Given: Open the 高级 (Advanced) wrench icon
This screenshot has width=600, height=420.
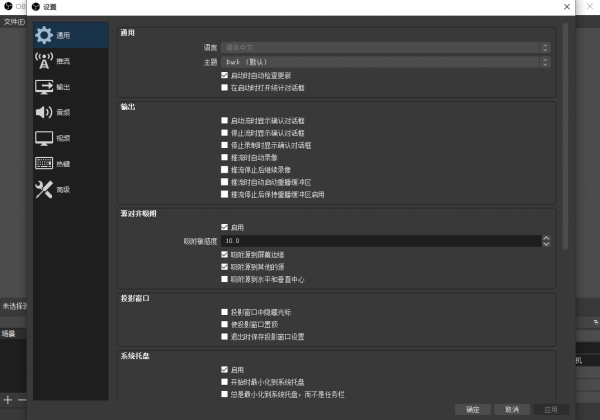Looking at the screenshot, I should click(x=44, y=189).
